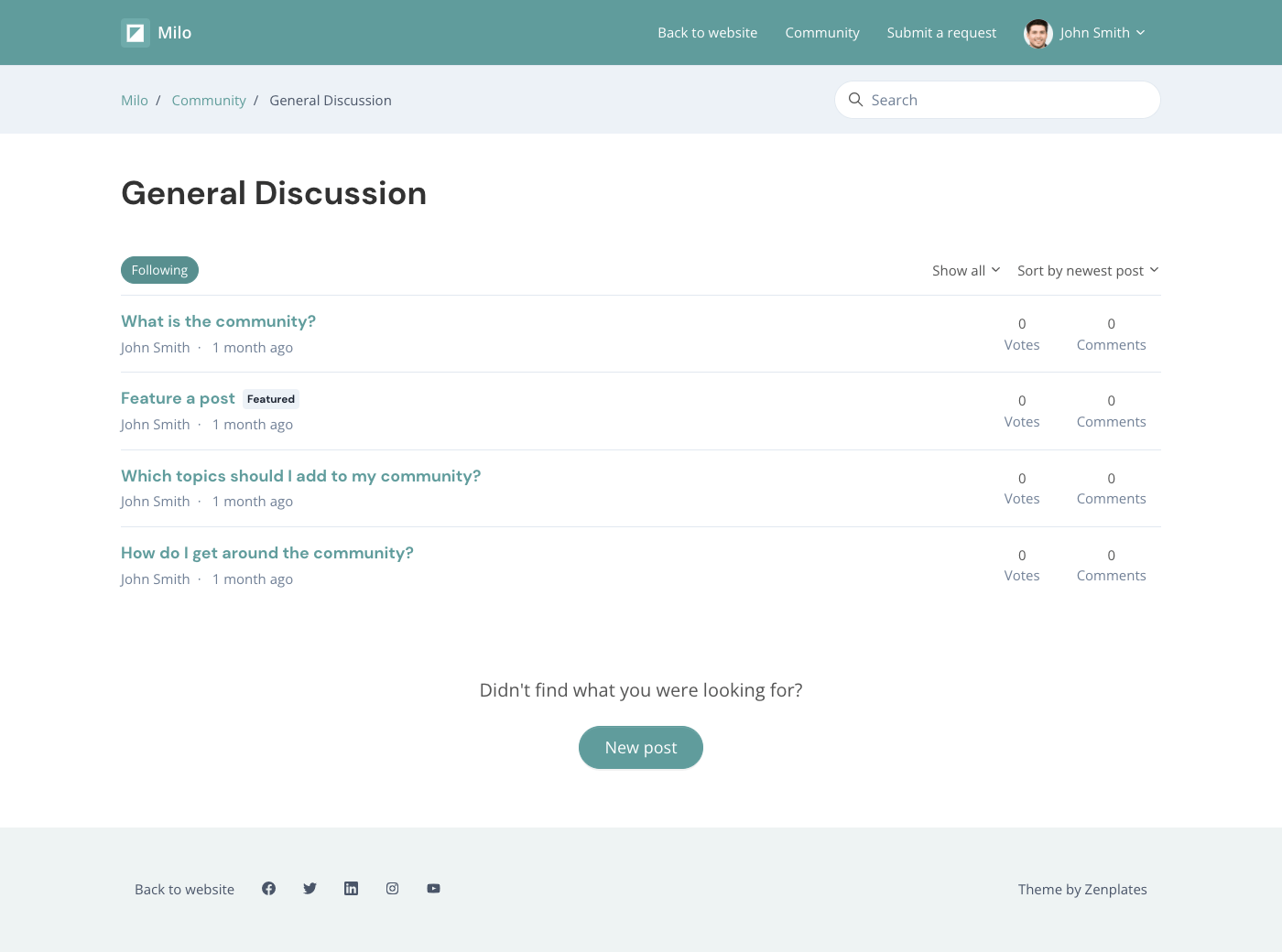This screenshot has width=1282, height=952.
Task: Go to Community in the header
Action: coord(821,33)
